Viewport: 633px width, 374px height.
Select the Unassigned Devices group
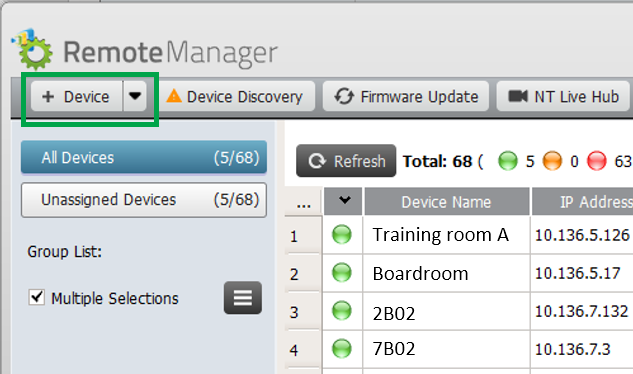pyautogui.click(x=144, y=200)
